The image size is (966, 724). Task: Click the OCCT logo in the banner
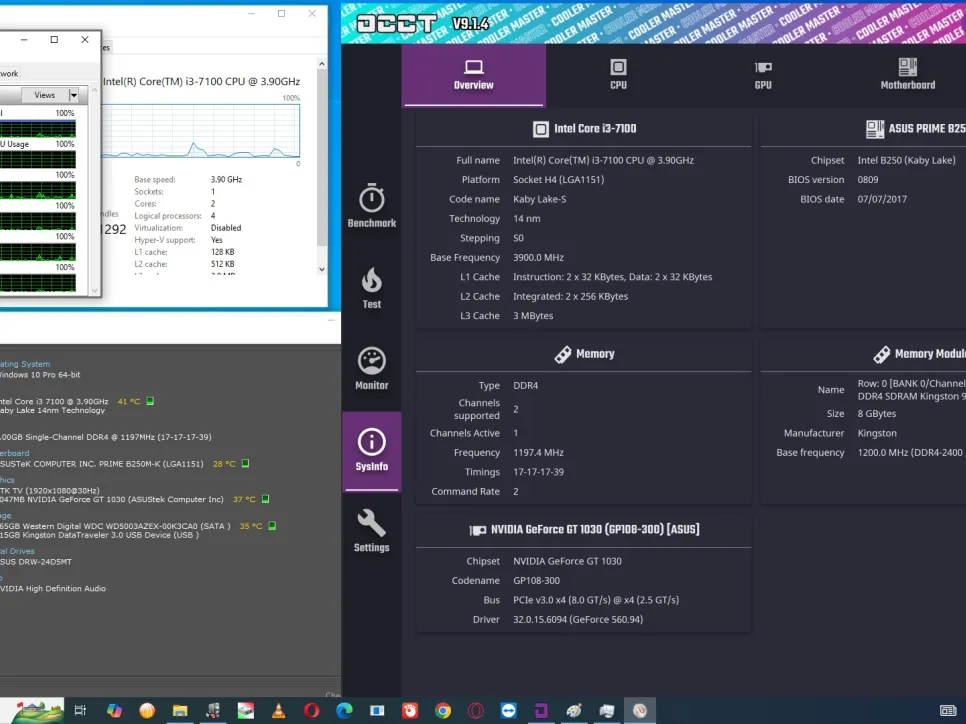tap(396, 23)
